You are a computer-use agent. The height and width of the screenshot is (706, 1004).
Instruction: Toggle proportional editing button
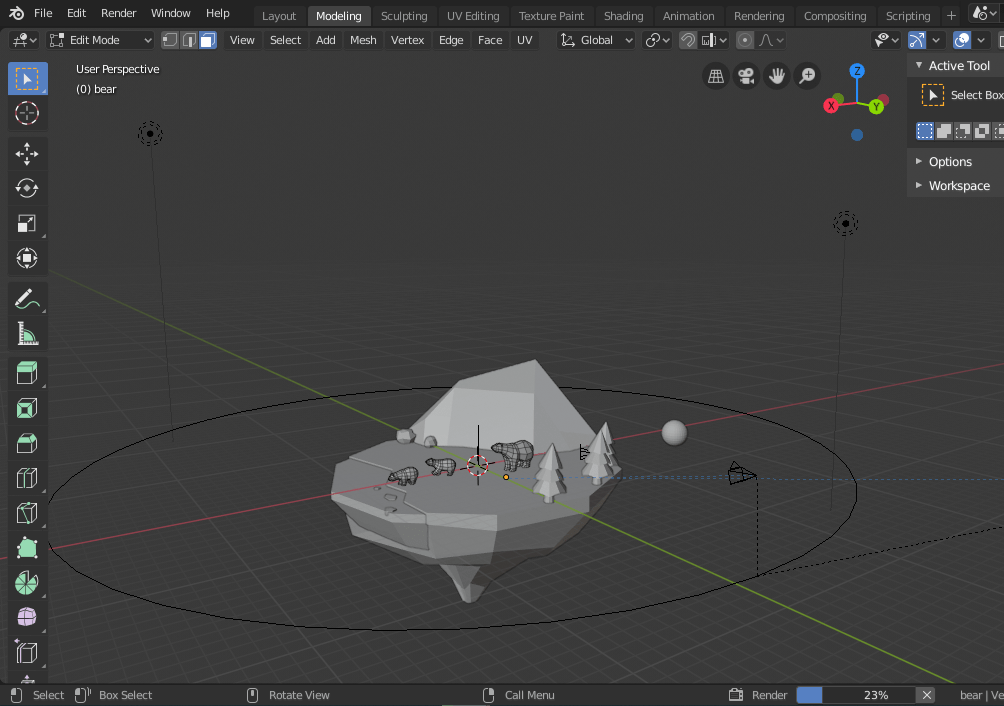[745, 40]
